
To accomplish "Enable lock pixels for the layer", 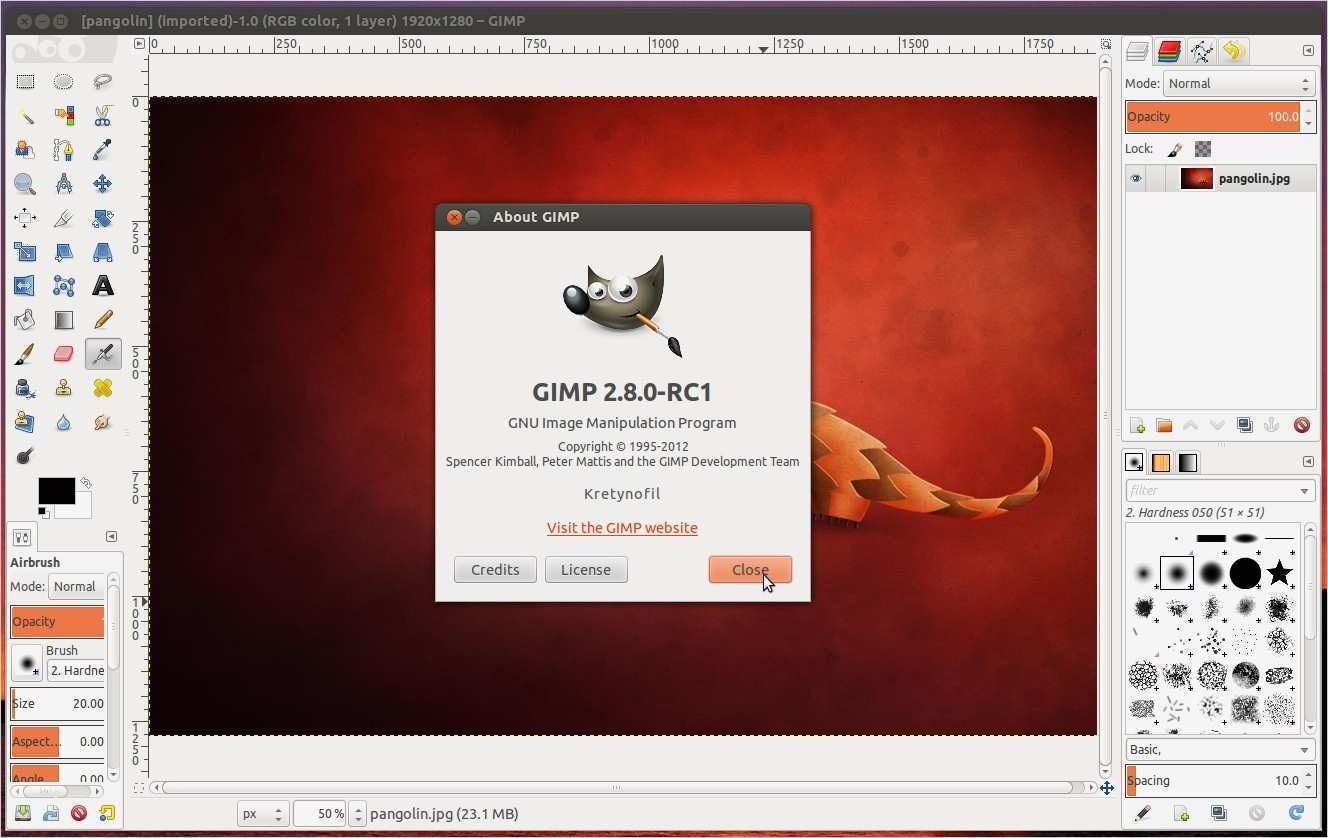I will pyautogui.click(x=1175, y=148).
